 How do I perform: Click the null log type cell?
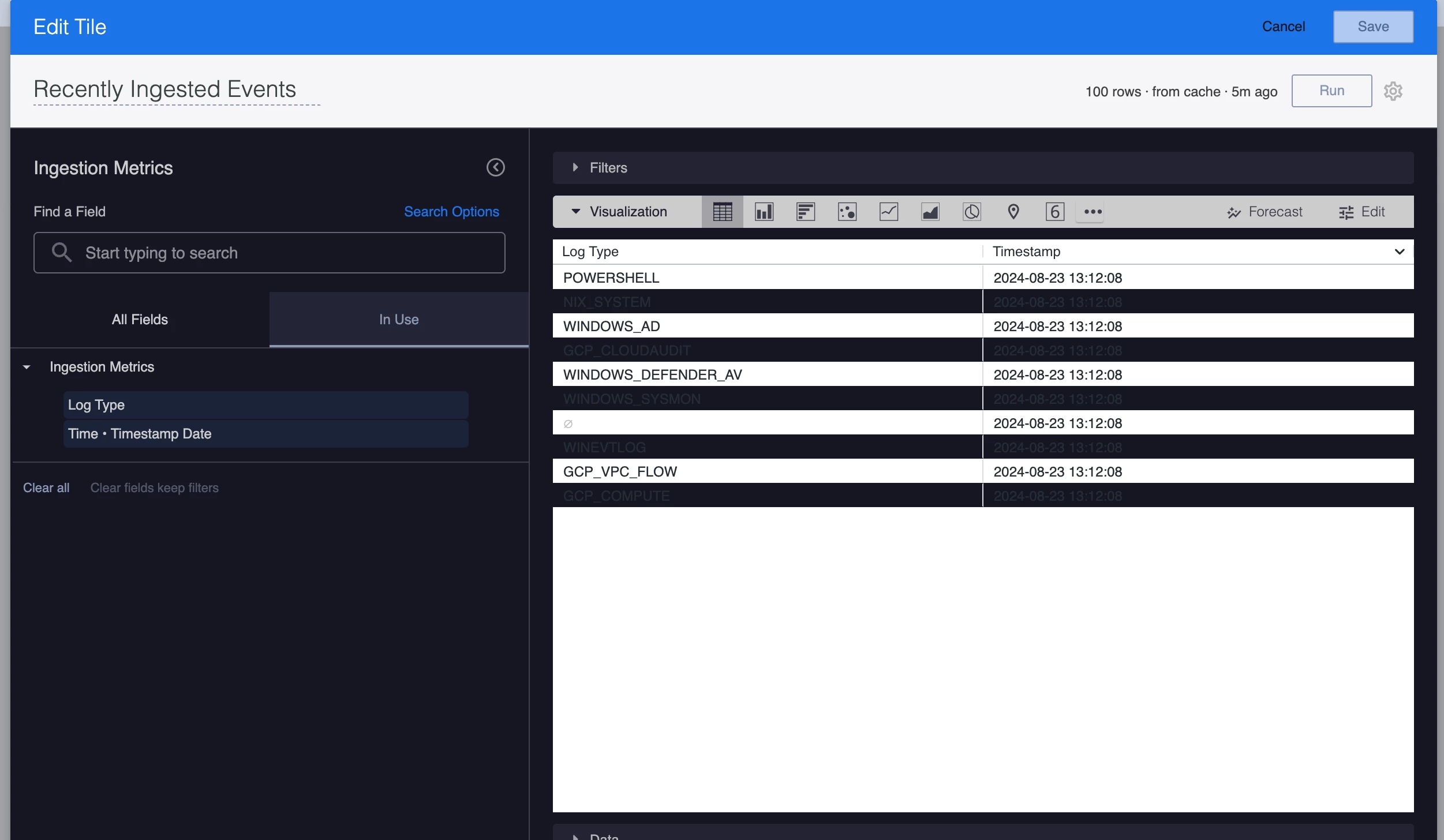pyautogui.click(x=767, y=423)
